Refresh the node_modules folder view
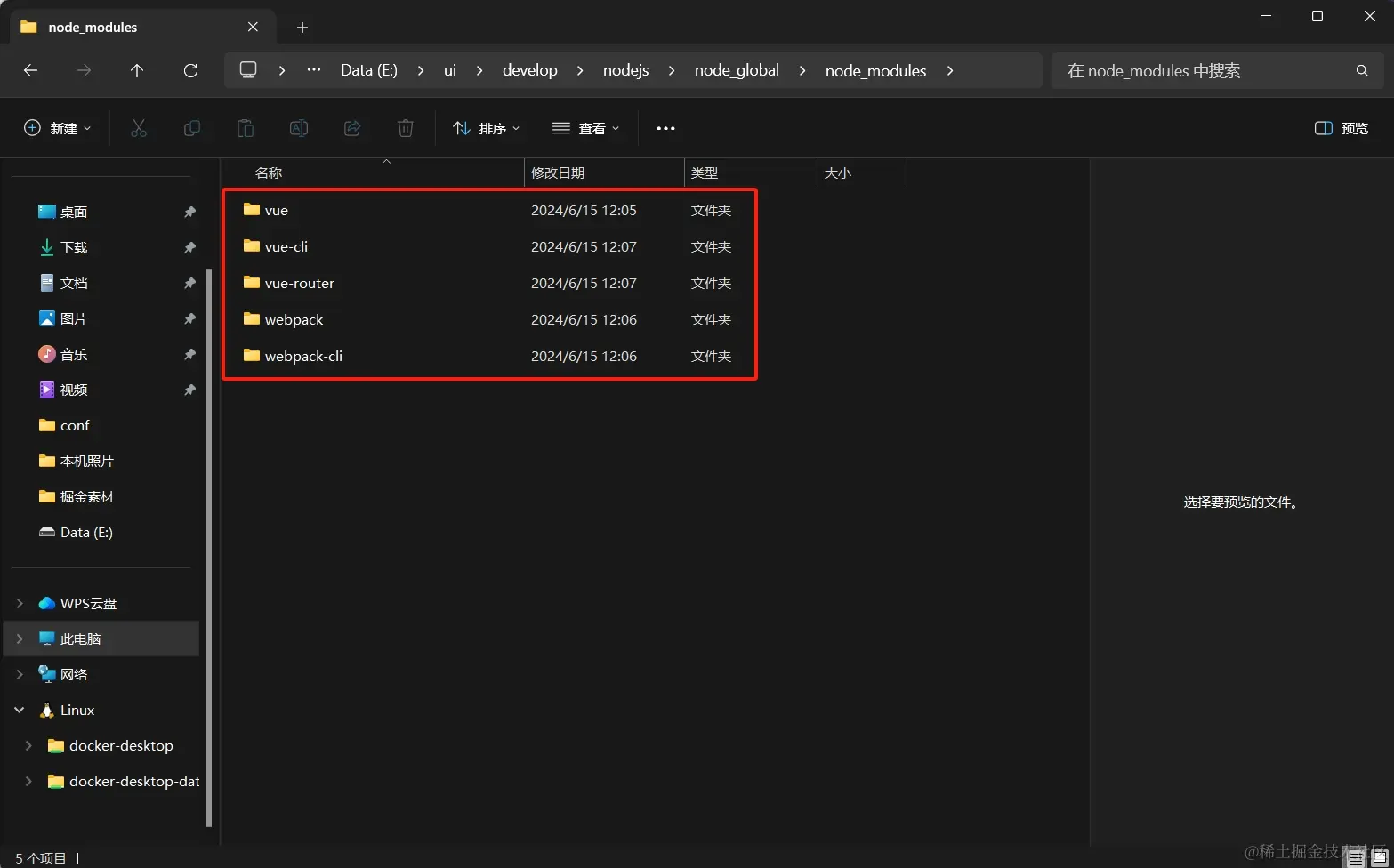The height and width of the screenshot is (868, 1394). pos(190,70)
